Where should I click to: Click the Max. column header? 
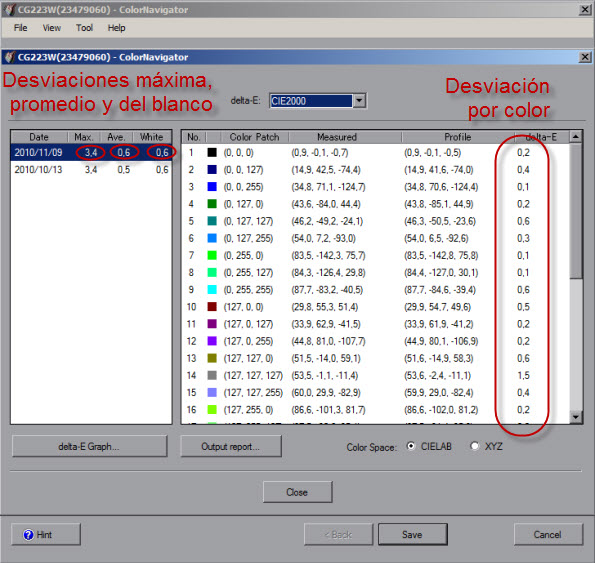point(84,137)
